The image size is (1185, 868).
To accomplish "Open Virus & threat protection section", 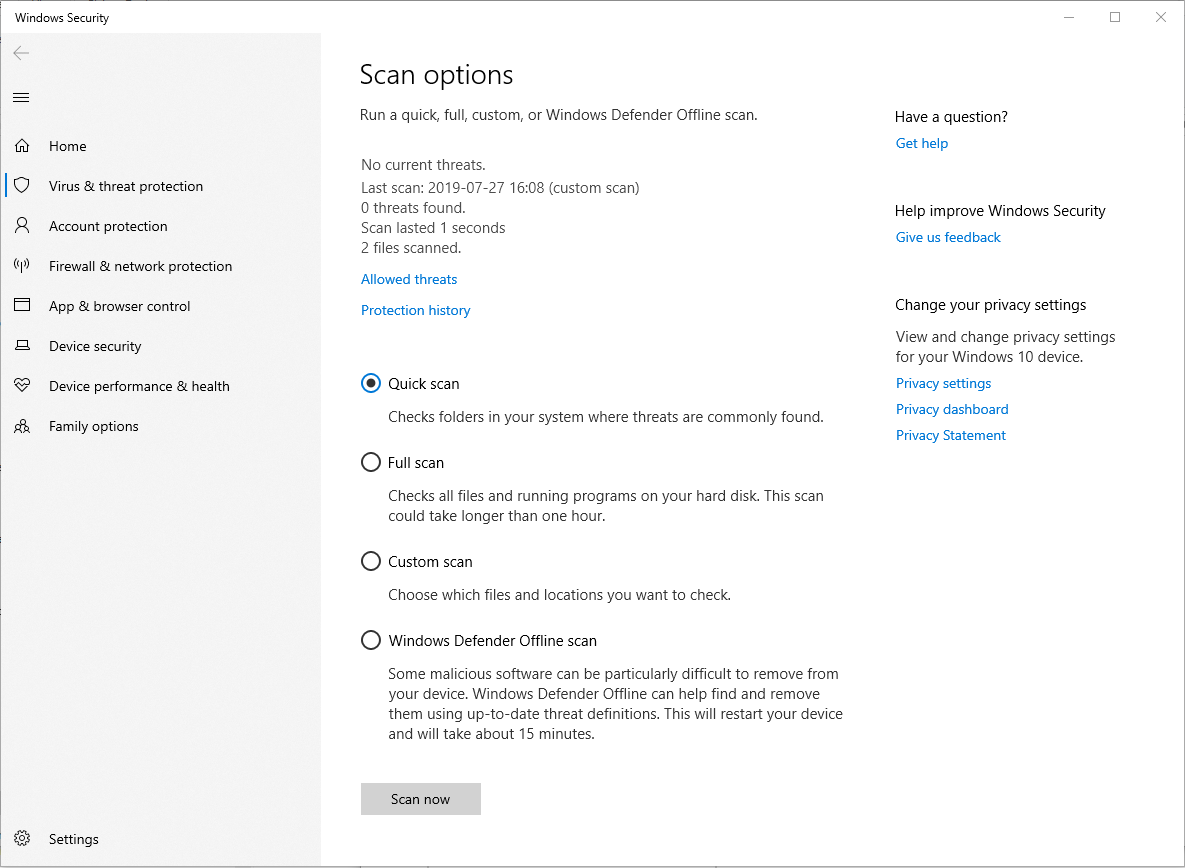I will click(125, 187).
